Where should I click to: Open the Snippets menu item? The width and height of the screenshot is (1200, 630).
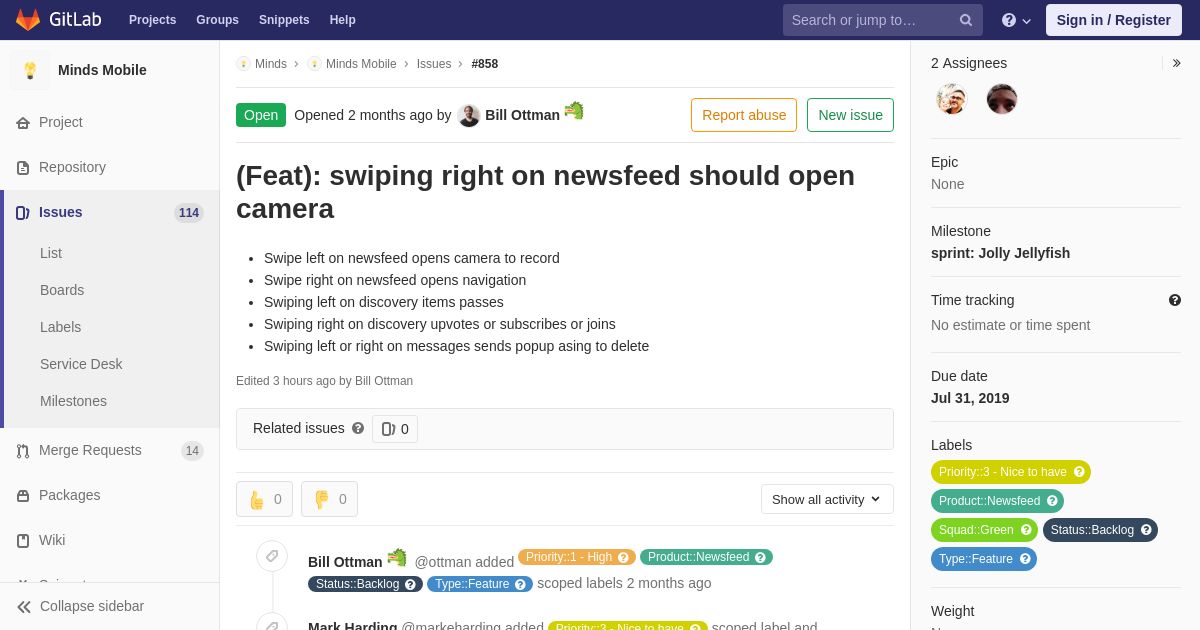tap(284, 20)
